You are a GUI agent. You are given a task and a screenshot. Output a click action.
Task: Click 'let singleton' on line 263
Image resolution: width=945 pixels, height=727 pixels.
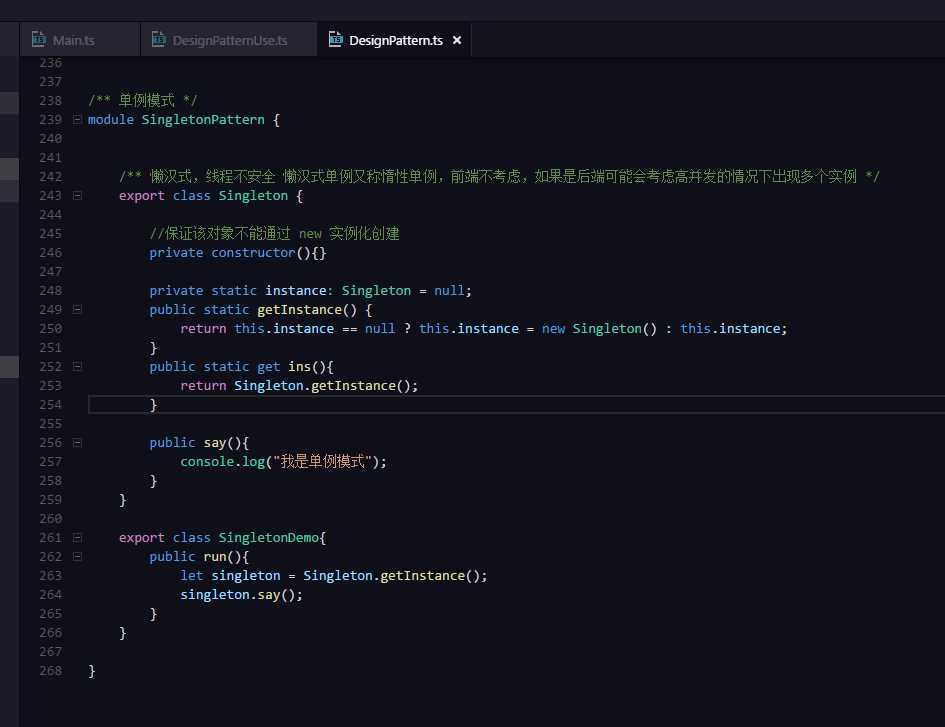coord(230,576)
